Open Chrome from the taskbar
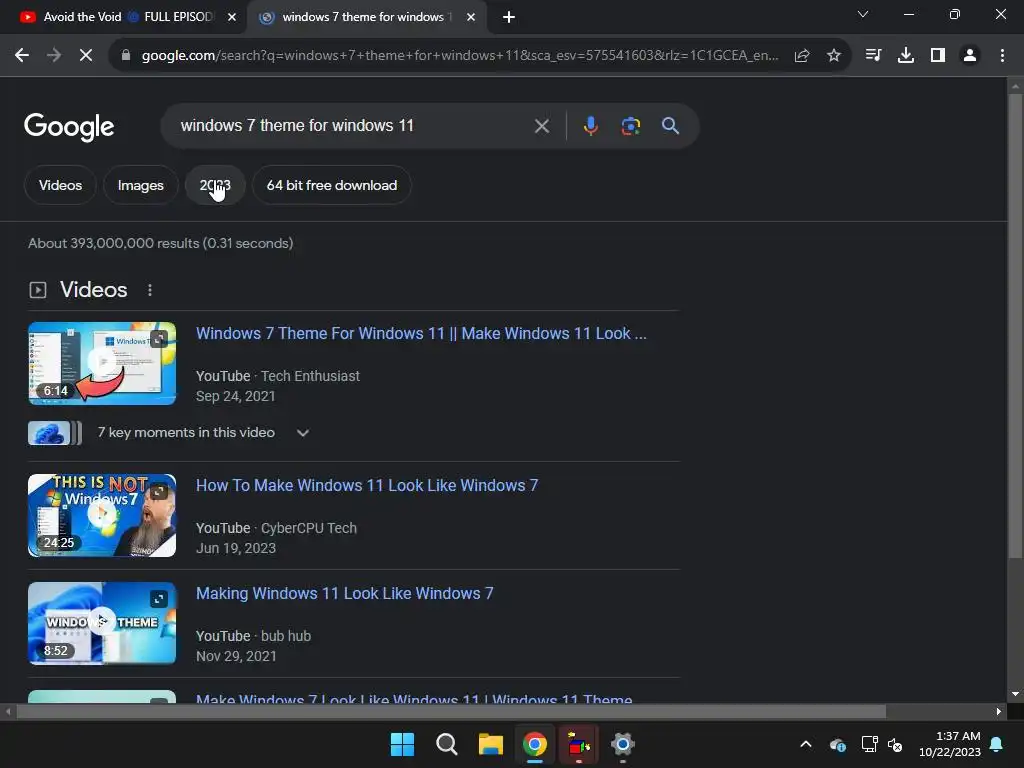The width and height of the screenshot is (1024, 768). pos(535,744)
